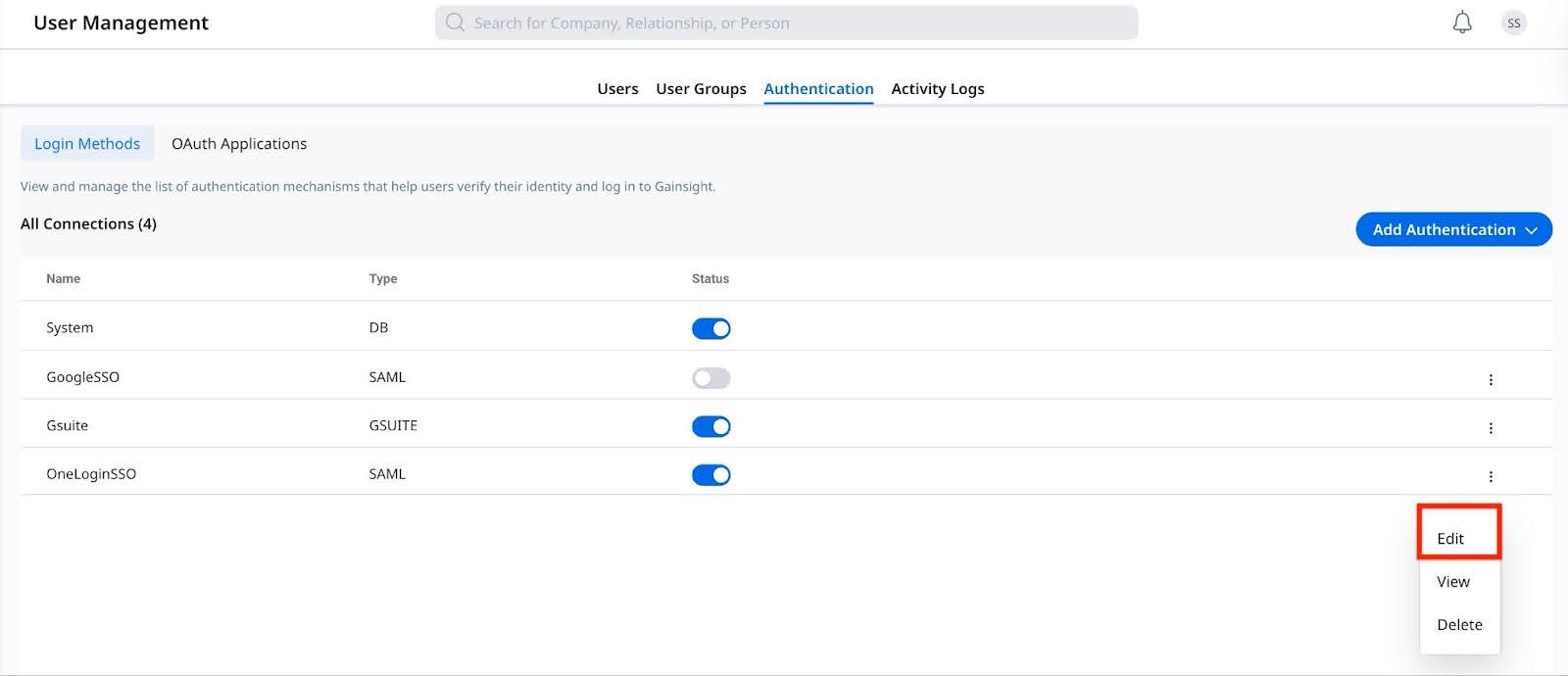Click the DB type cell
The image size is (1568, 676).
click(378, 328)
